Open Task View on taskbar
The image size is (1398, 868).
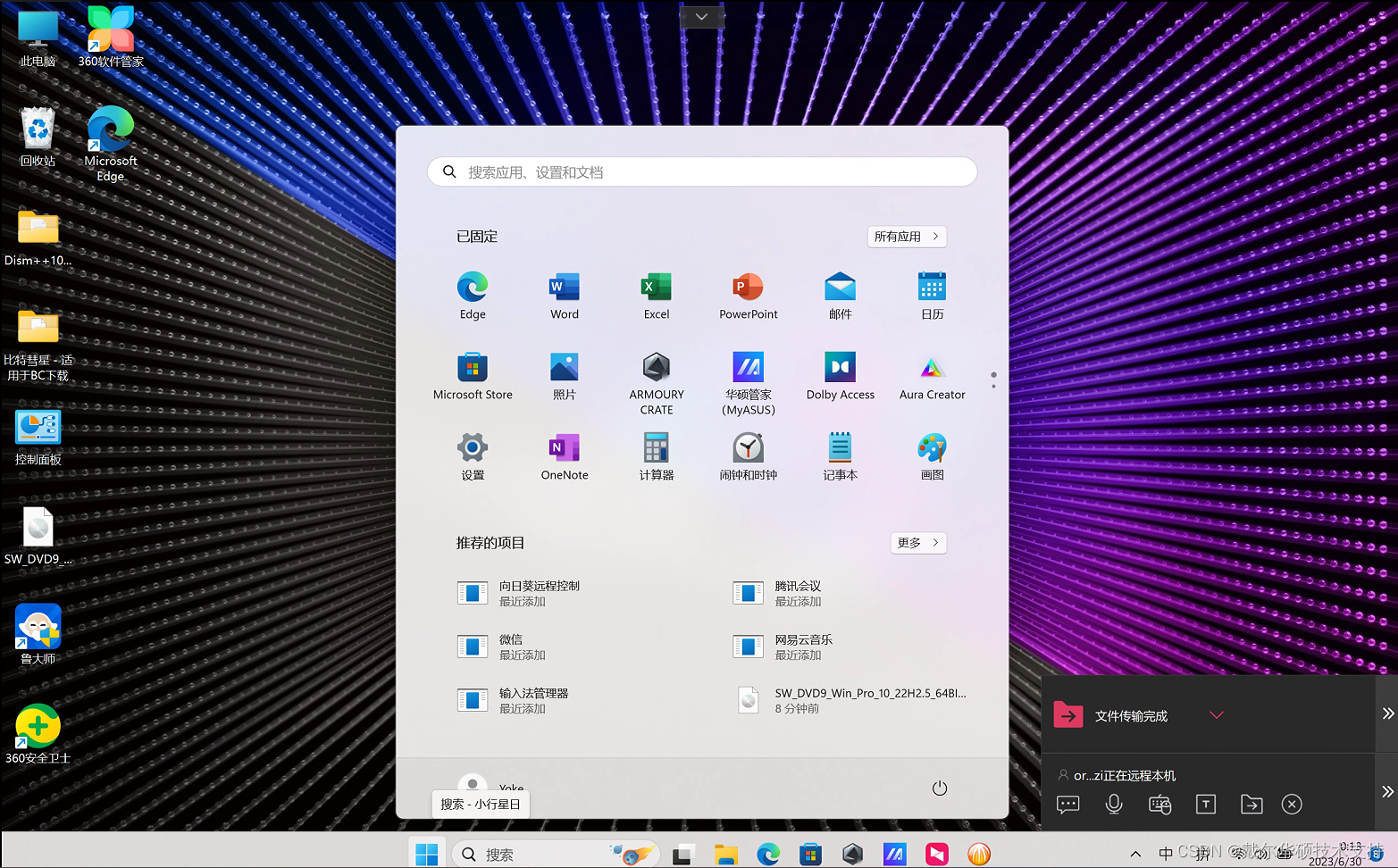click(x=683, y=855)
